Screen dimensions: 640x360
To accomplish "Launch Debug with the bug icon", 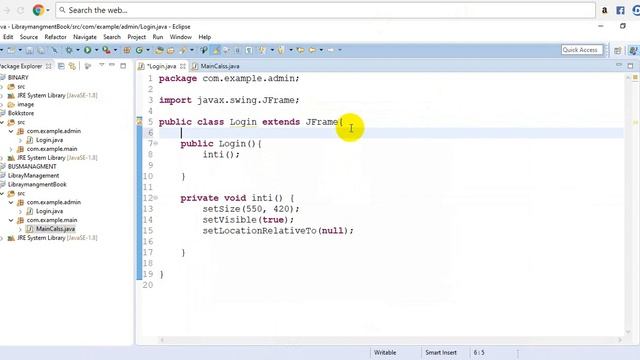I will pos(69,50).
